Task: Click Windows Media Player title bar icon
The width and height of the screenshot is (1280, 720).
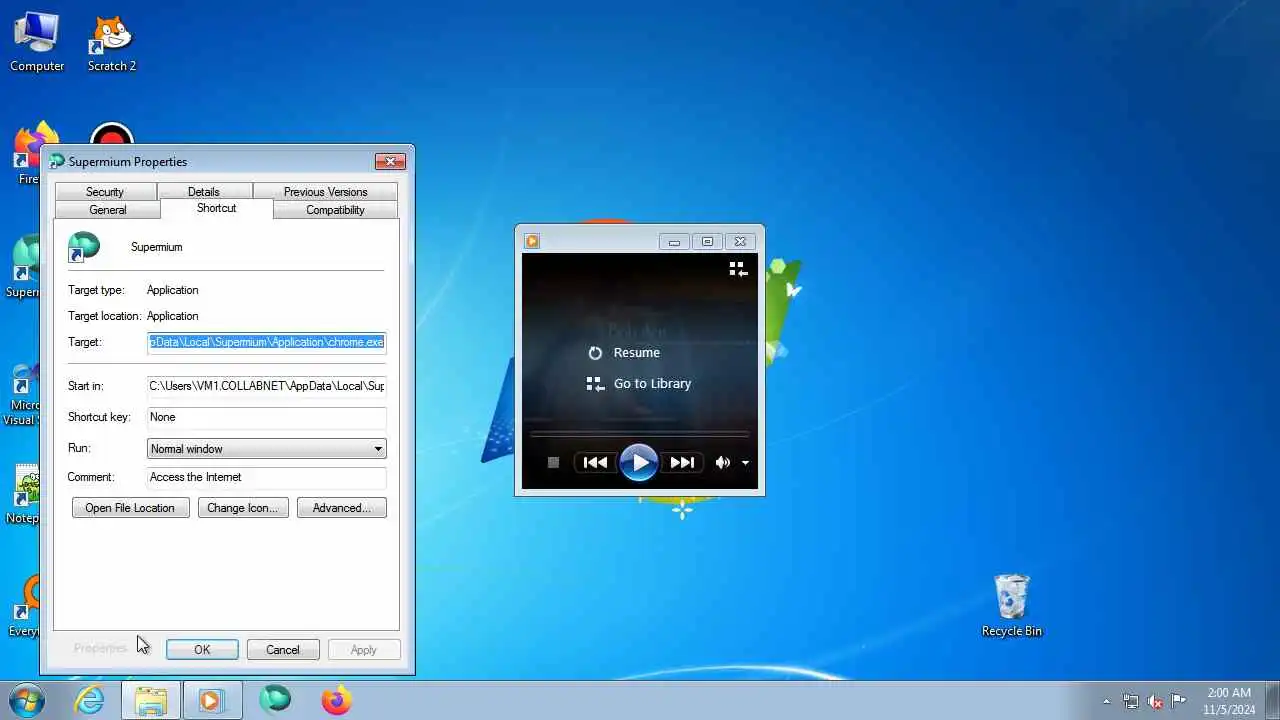Action: [x=532, y=241]
